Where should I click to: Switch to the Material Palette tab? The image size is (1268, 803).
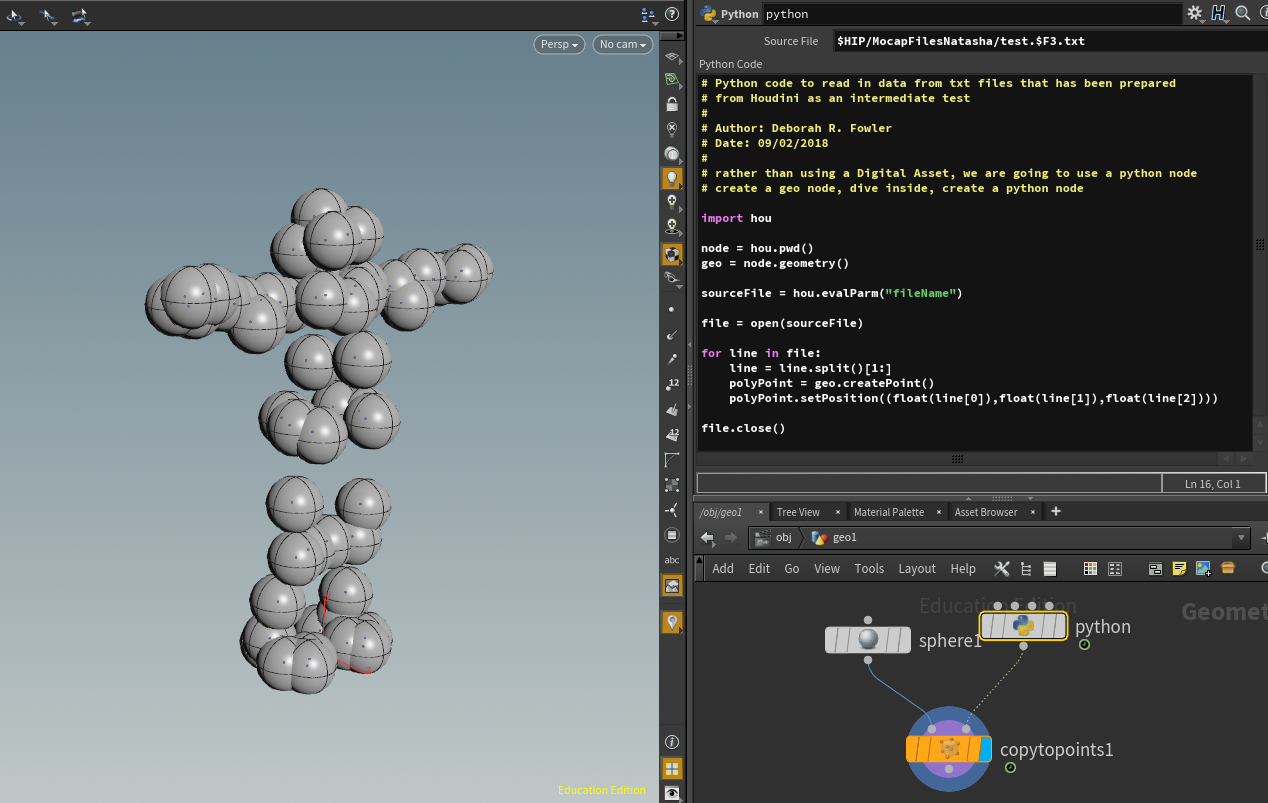point(888,512)
